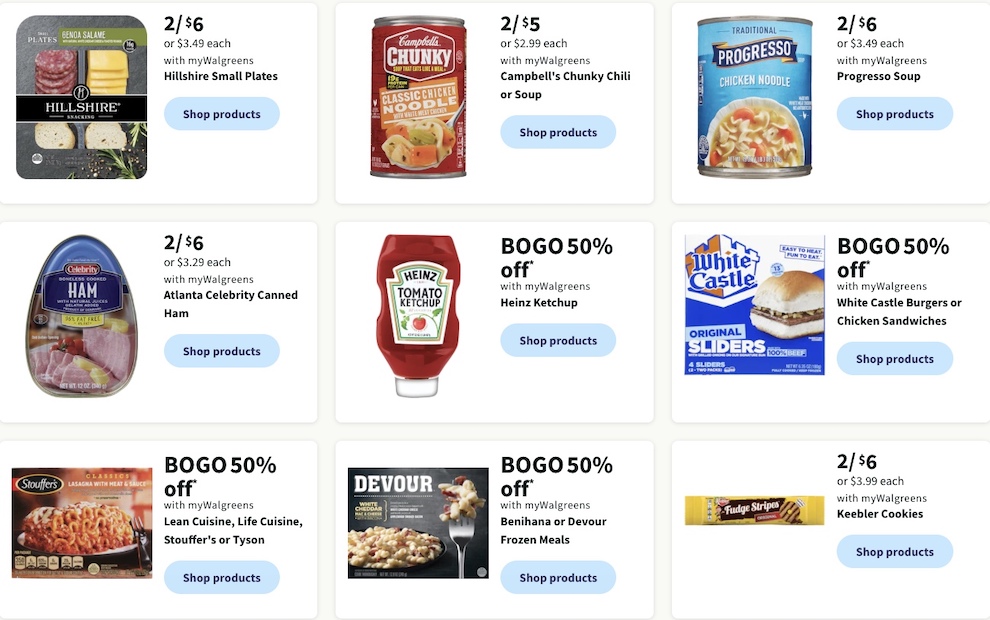The width and height of the screenshot is (990, 620).
Task: Select the Heinz Tomato Ketchup bottle image
Action: (418, 316)
